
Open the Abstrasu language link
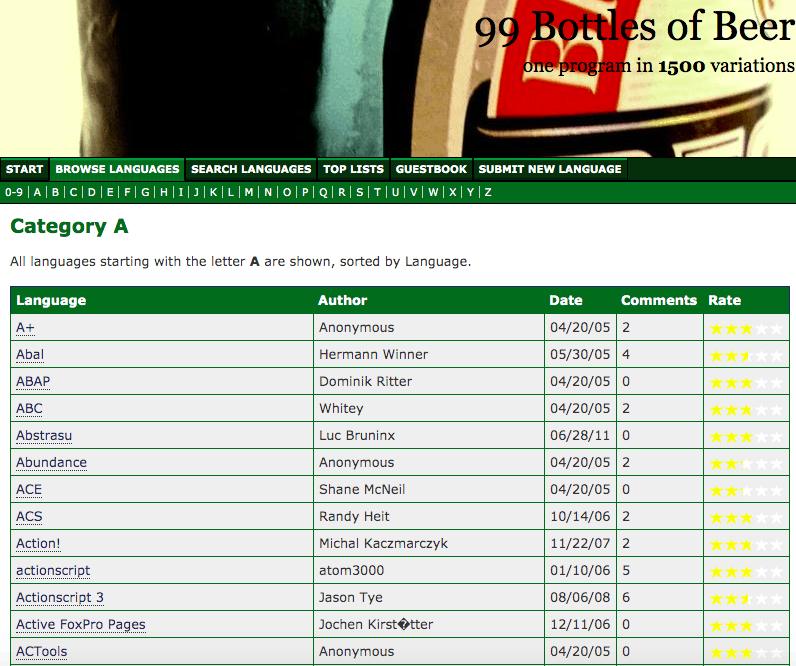(x=44, y=436)
